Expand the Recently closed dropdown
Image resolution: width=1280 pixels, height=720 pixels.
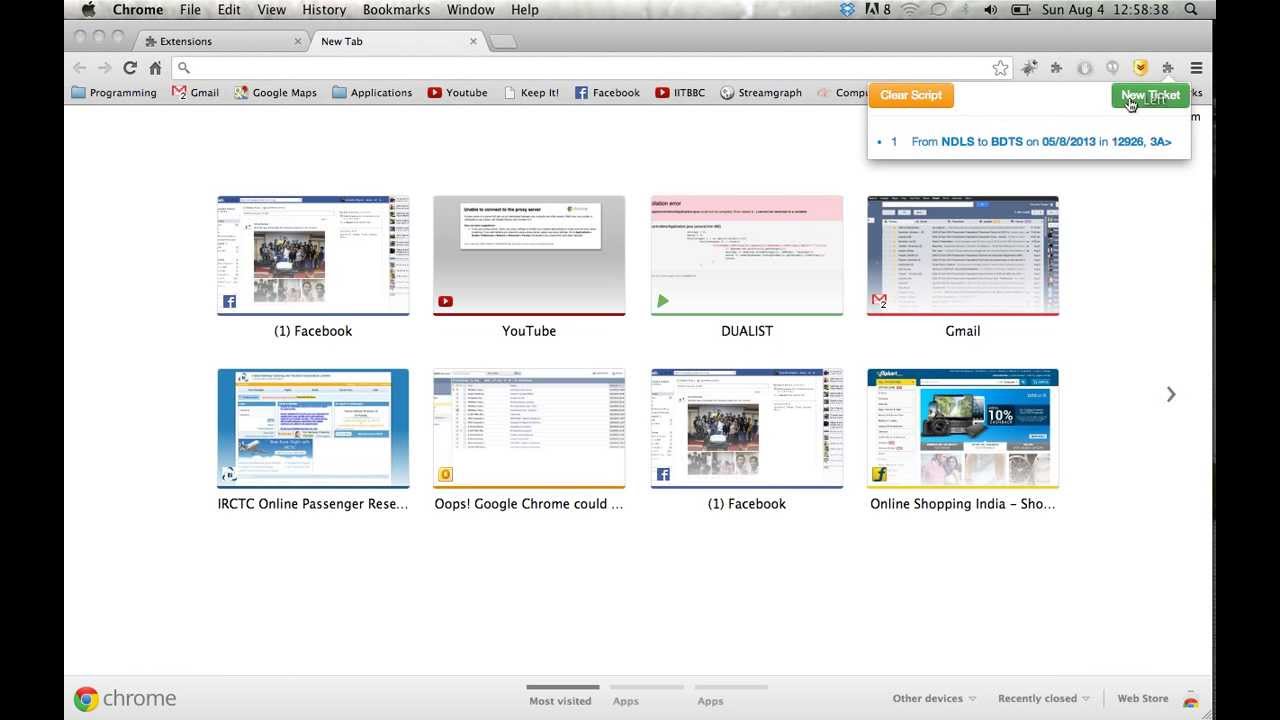1044,699
